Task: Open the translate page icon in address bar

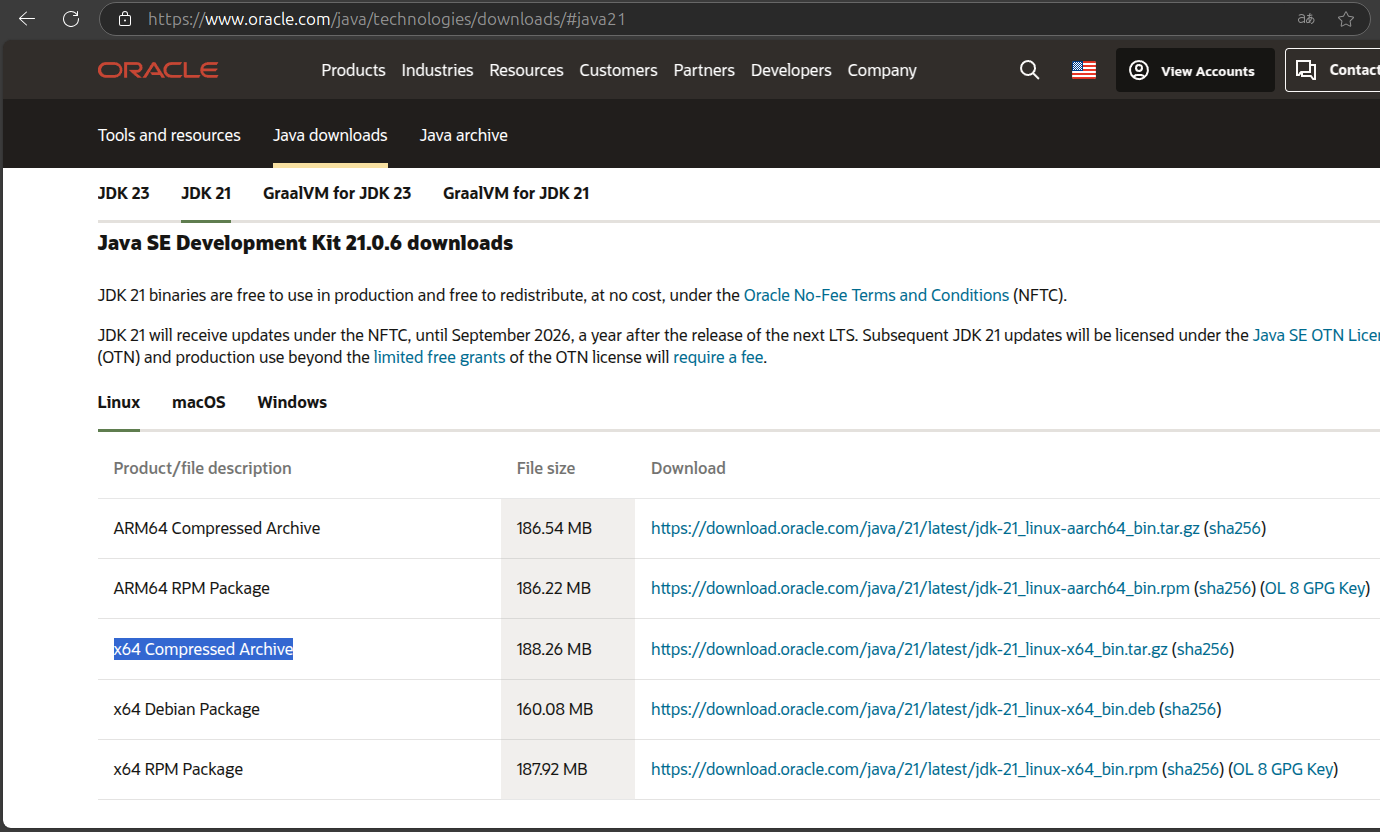Action: (x=1306, y=19)
